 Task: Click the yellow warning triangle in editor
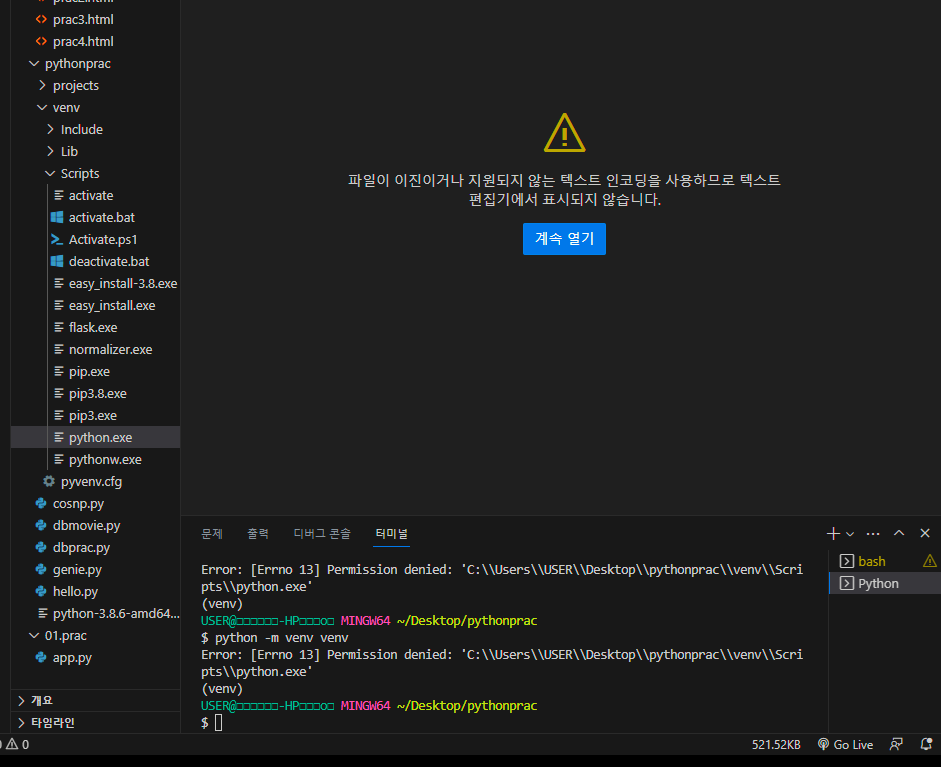click(564, 133)
